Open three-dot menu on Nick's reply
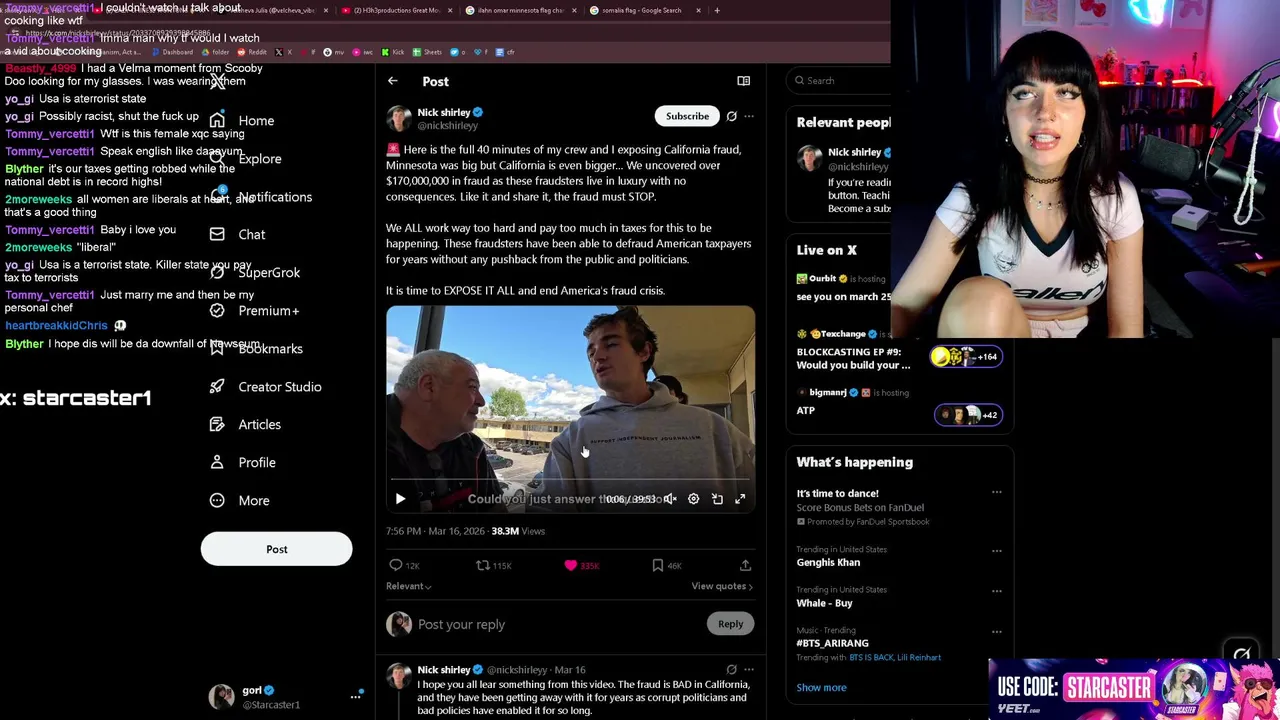1280x720 pixels. 749,670
